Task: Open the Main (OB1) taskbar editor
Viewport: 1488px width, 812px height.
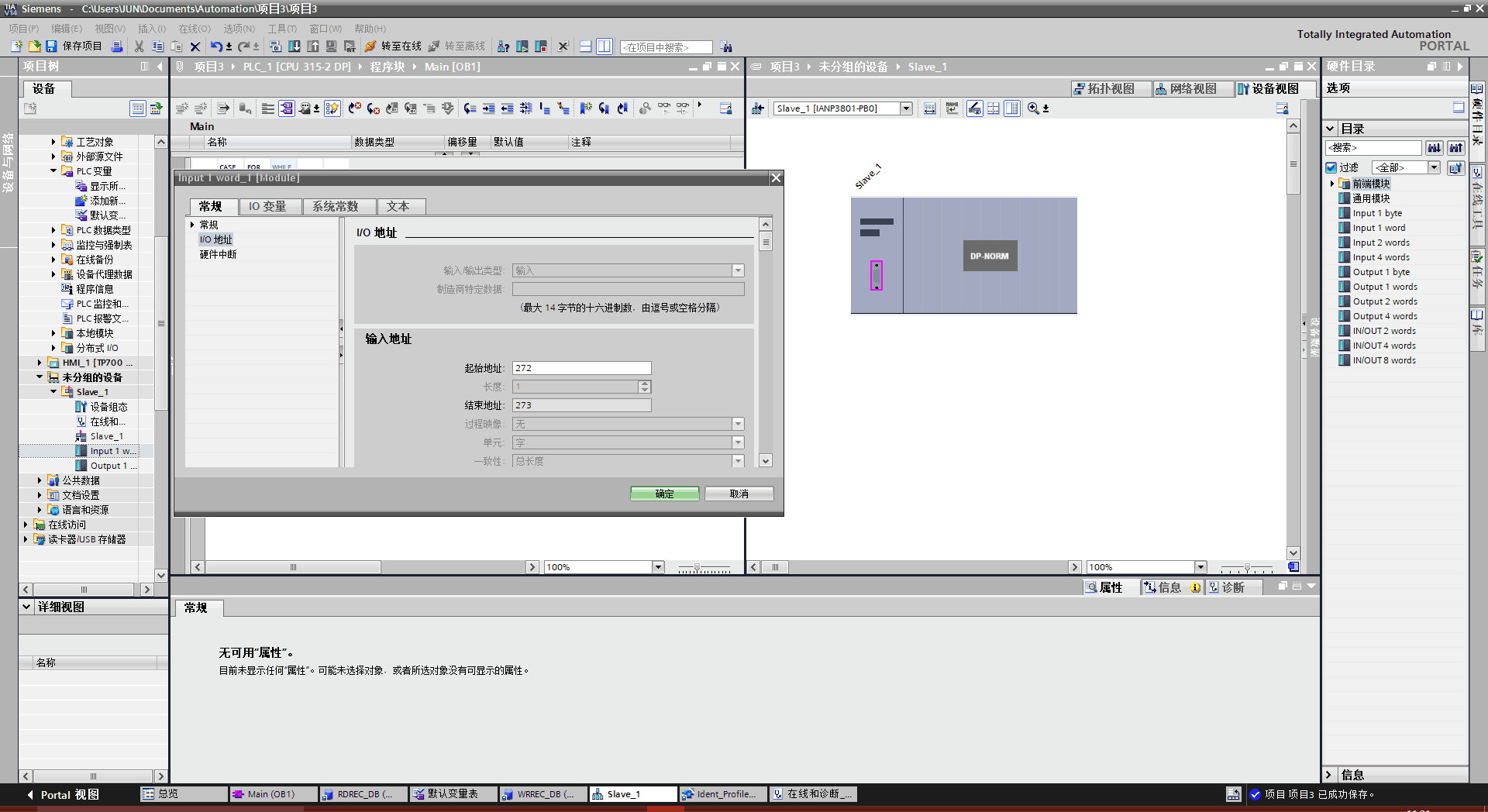Action: (x=273, y=794)
